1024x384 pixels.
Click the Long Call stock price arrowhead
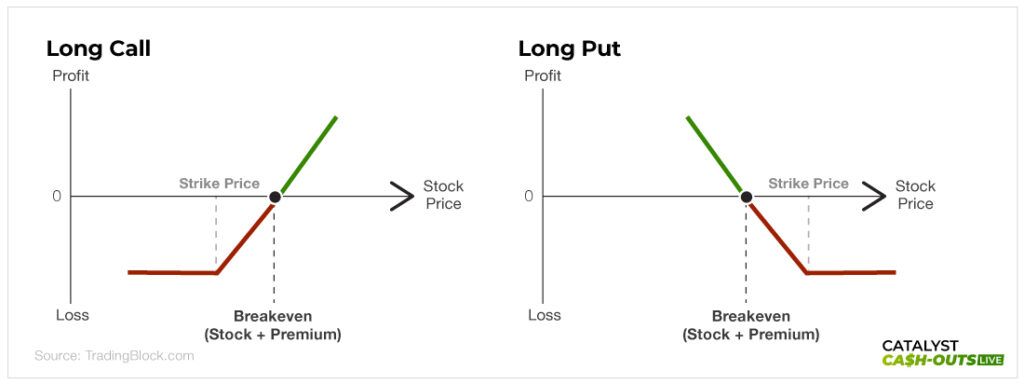point(402,197)
